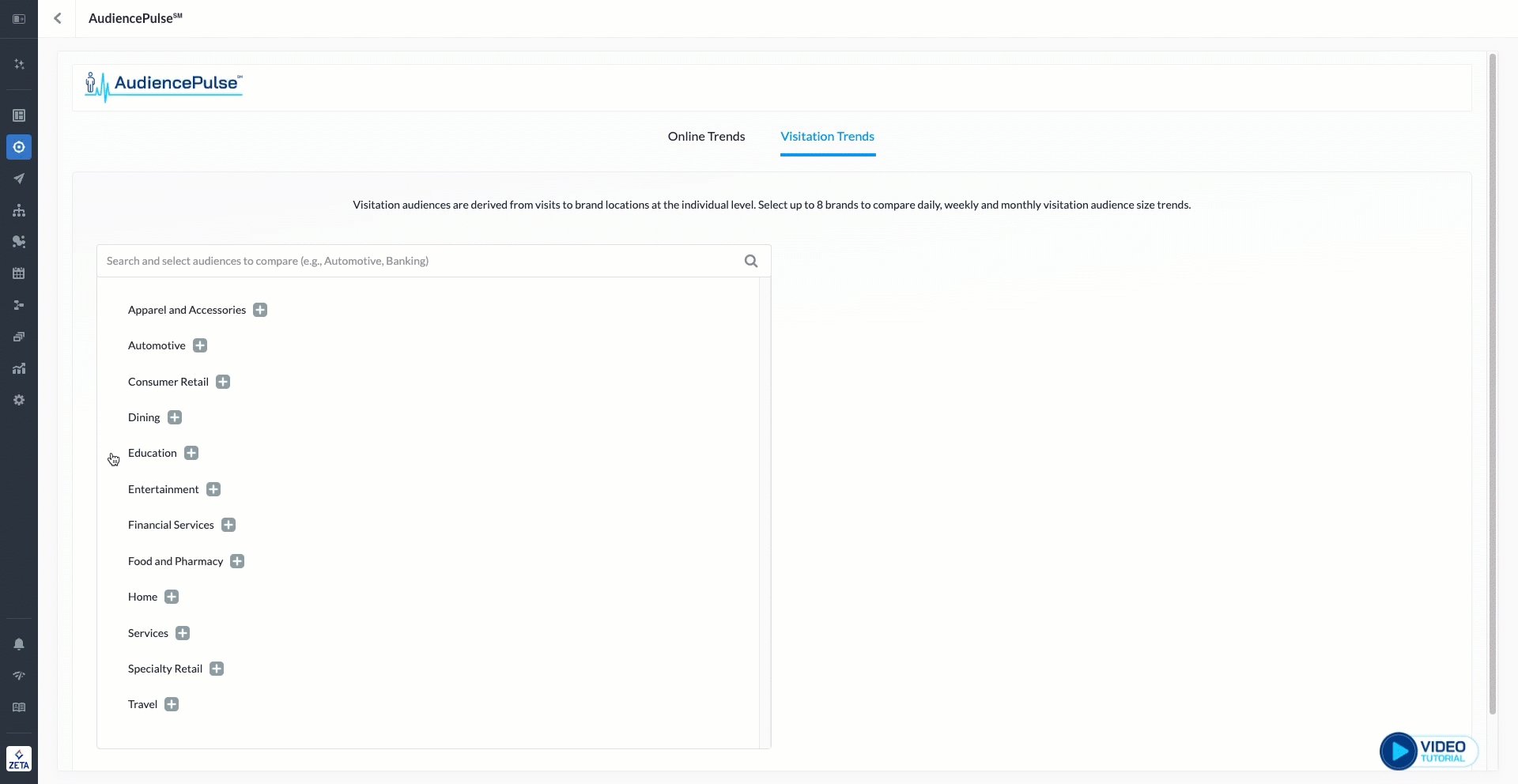The width and height of the screenshot is (1518, 784).
Task: Click the AudiencePulse logo
Action: pyautogui.click(x=164, y=85)
